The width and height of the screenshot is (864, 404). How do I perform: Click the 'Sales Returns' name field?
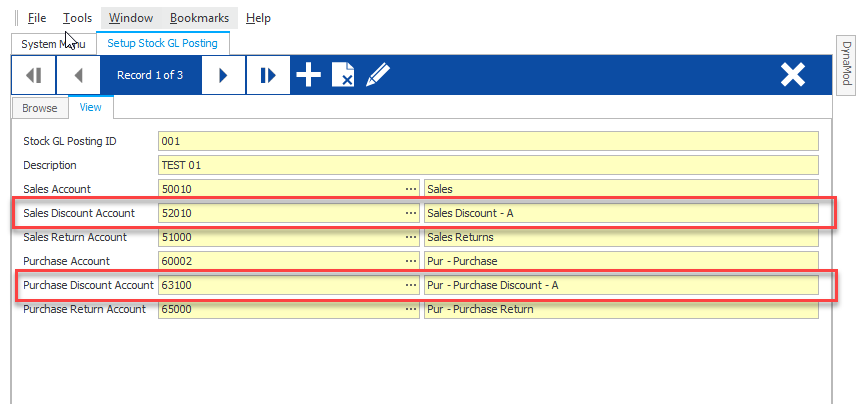621,237
